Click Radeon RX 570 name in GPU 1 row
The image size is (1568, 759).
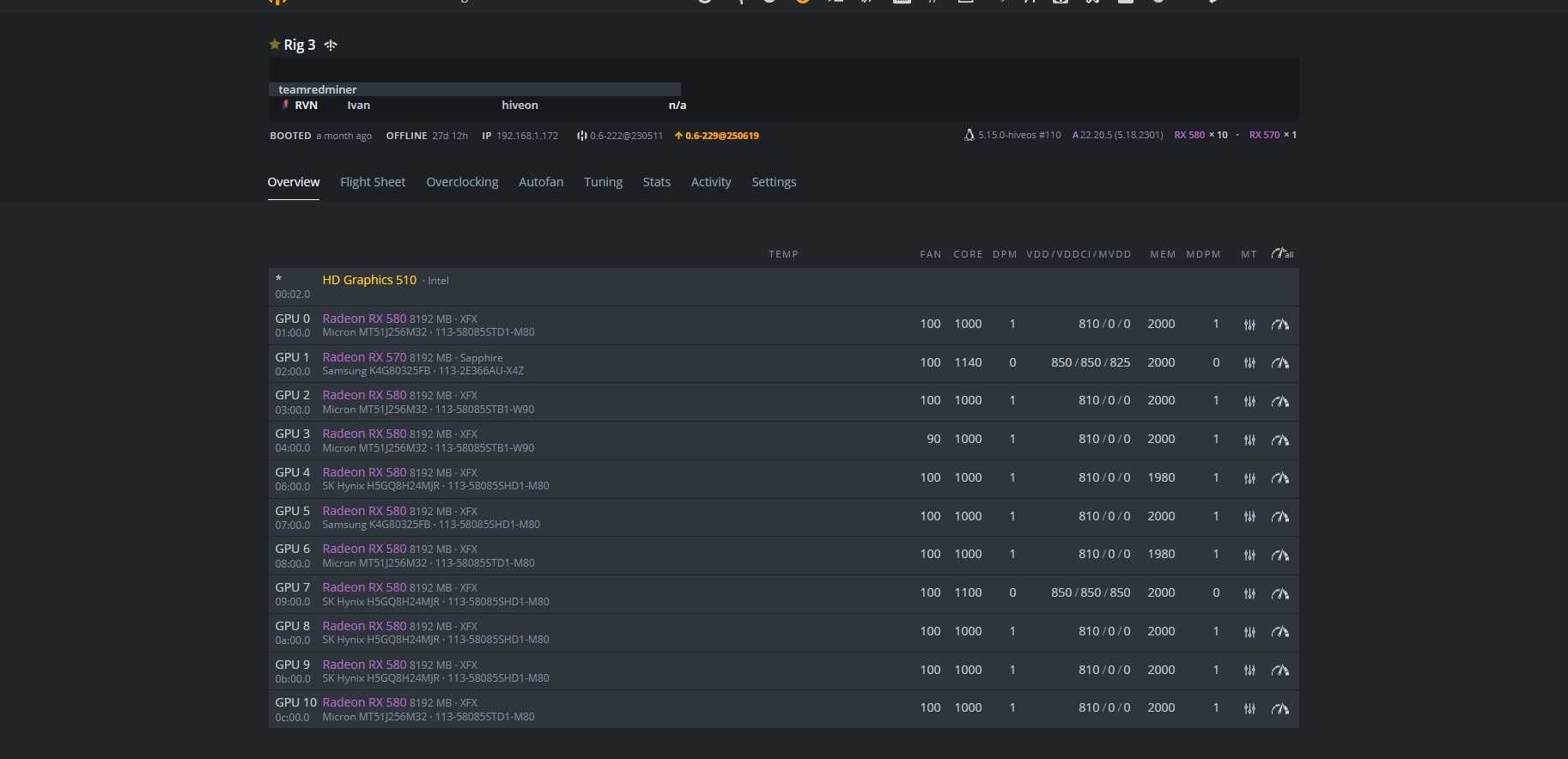364,357
